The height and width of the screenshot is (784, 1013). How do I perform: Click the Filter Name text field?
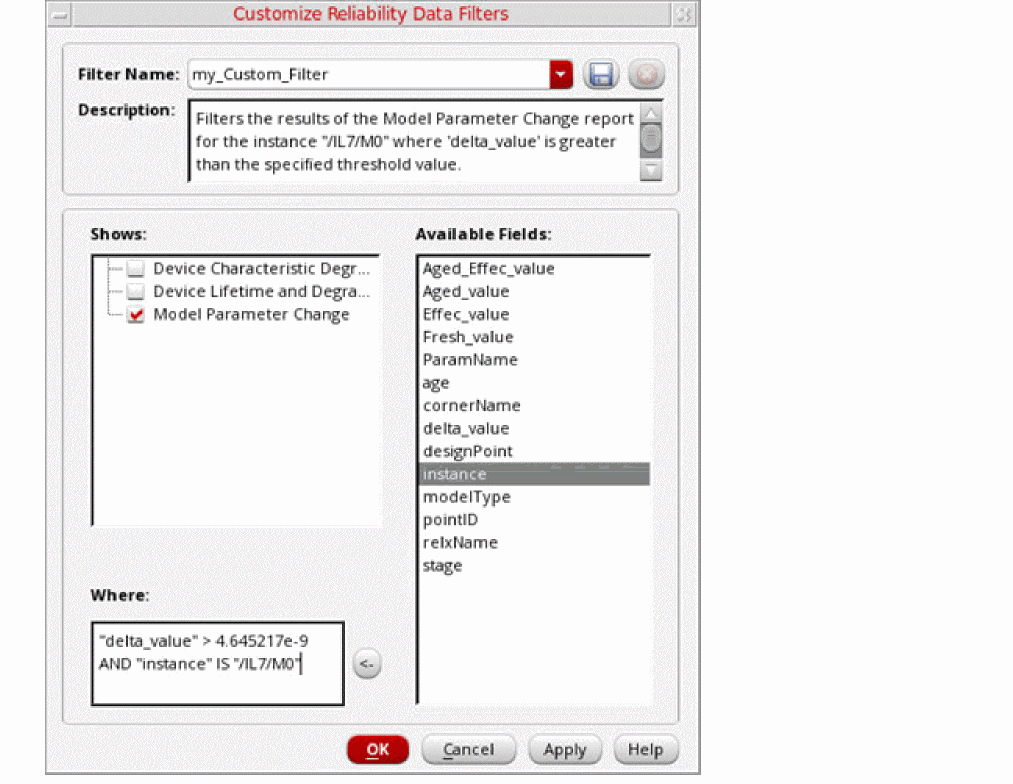click(369, 75)
